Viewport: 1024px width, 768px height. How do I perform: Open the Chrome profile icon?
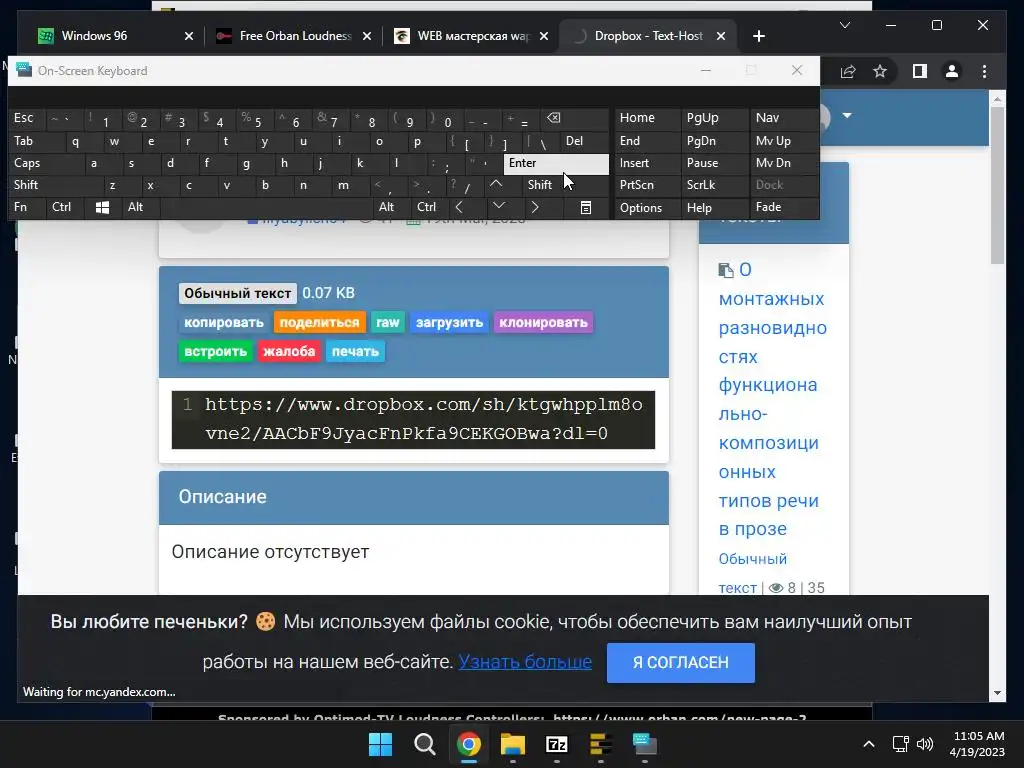[x=952, y=71]
